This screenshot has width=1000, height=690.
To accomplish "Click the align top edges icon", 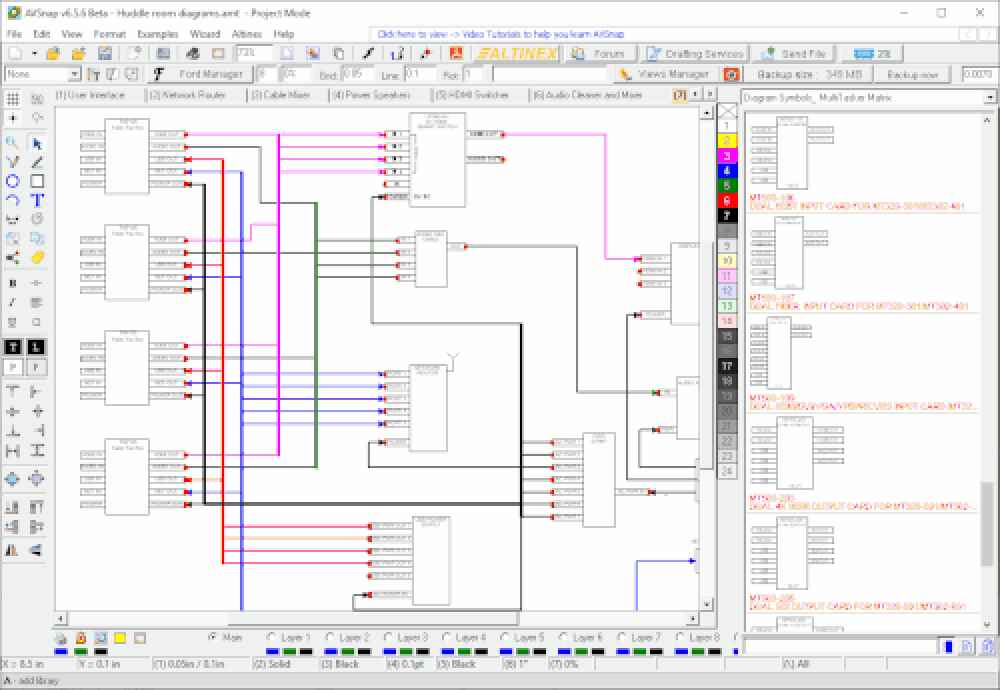I will [12, 390].
